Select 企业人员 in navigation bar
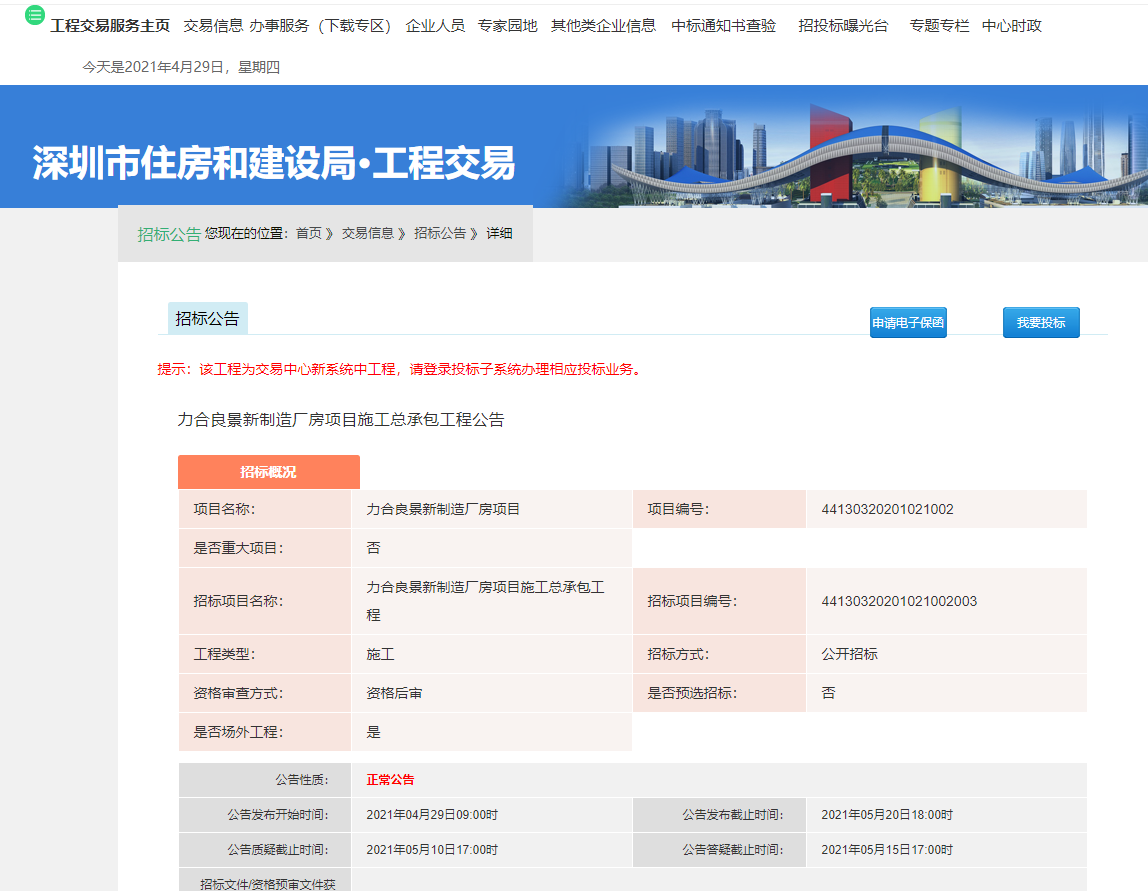 [x=435, y=26]
